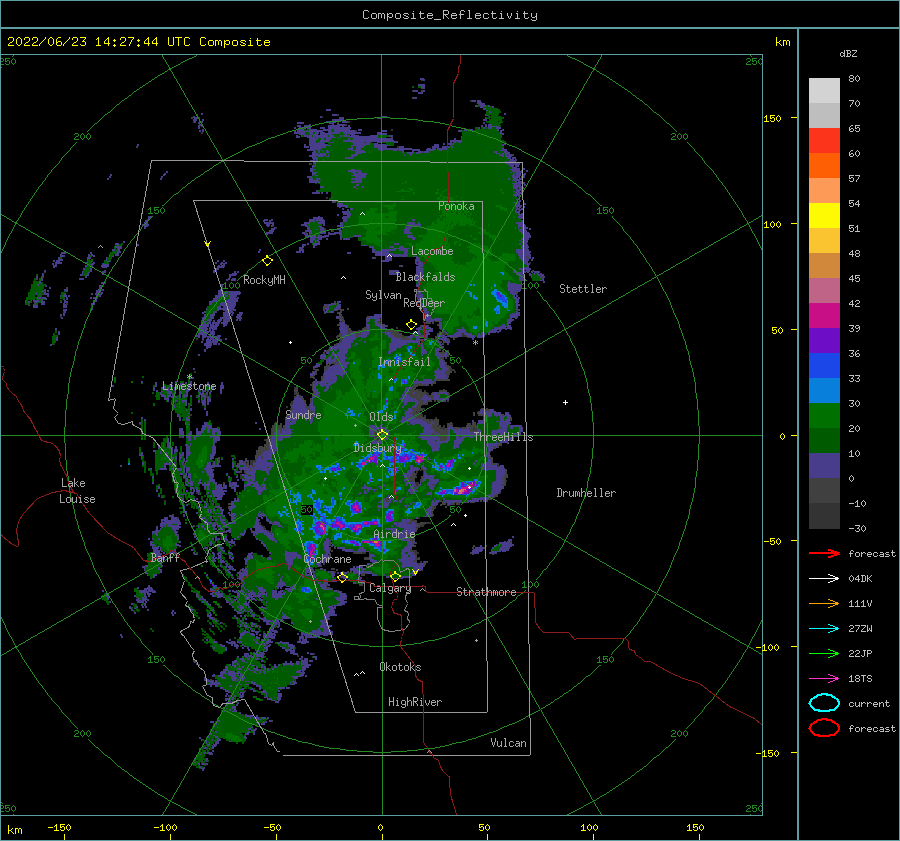This screenshot has height=841, width=900.
Task: Click the dBZ legend heading
Action: point(848,54)
